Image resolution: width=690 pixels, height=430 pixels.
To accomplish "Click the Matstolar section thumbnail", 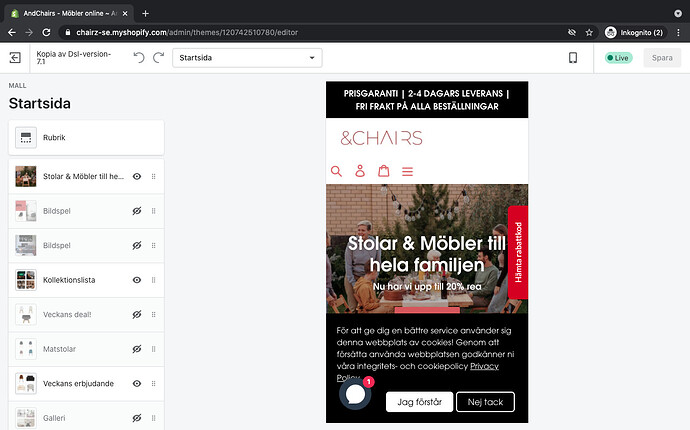I will click(x=26, y=349).
